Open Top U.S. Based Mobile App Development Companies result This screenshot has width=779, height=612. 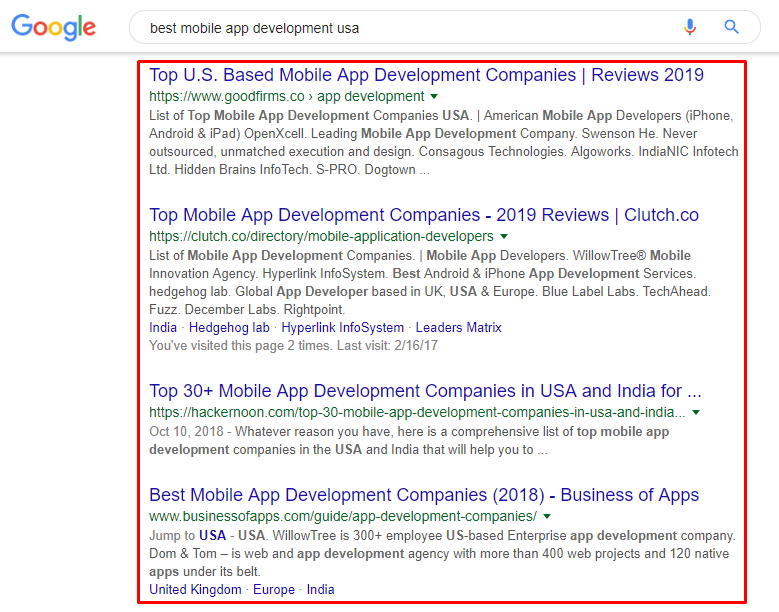pos(426,75)
